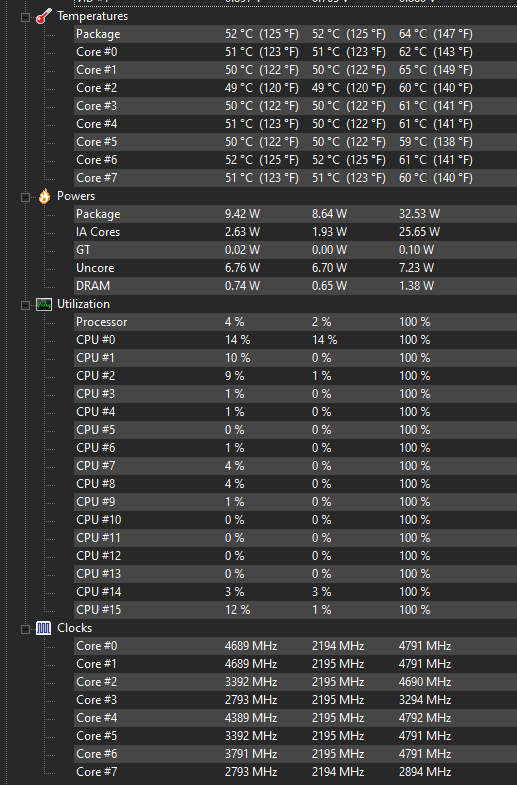The height and width of the screenshot is (785, 517).
Task: Click the 7.23 W Uncore maximum value
Action: click(x=416, y=268)
